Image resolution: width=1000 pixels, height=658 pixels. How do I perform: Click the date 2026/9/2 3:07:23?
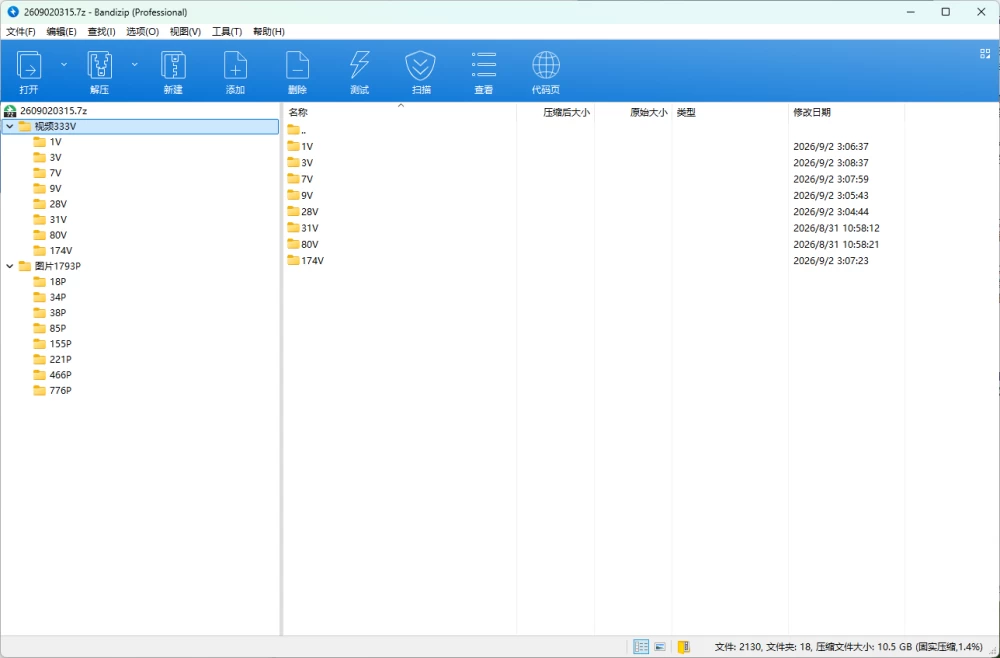[x=830, y=260]
